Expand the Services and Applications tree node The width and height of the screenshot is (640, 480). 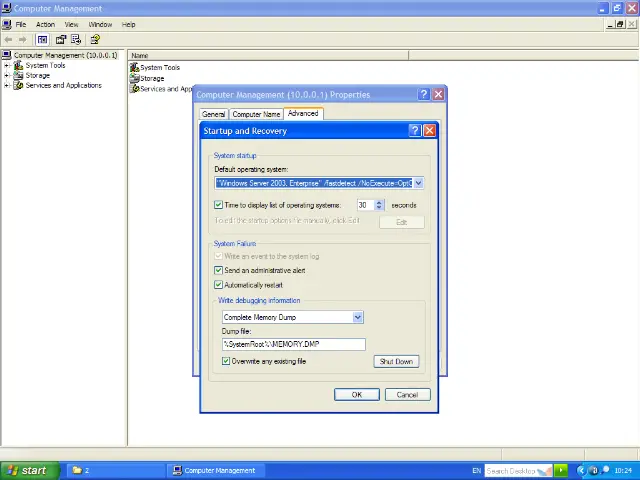(6, 85)
